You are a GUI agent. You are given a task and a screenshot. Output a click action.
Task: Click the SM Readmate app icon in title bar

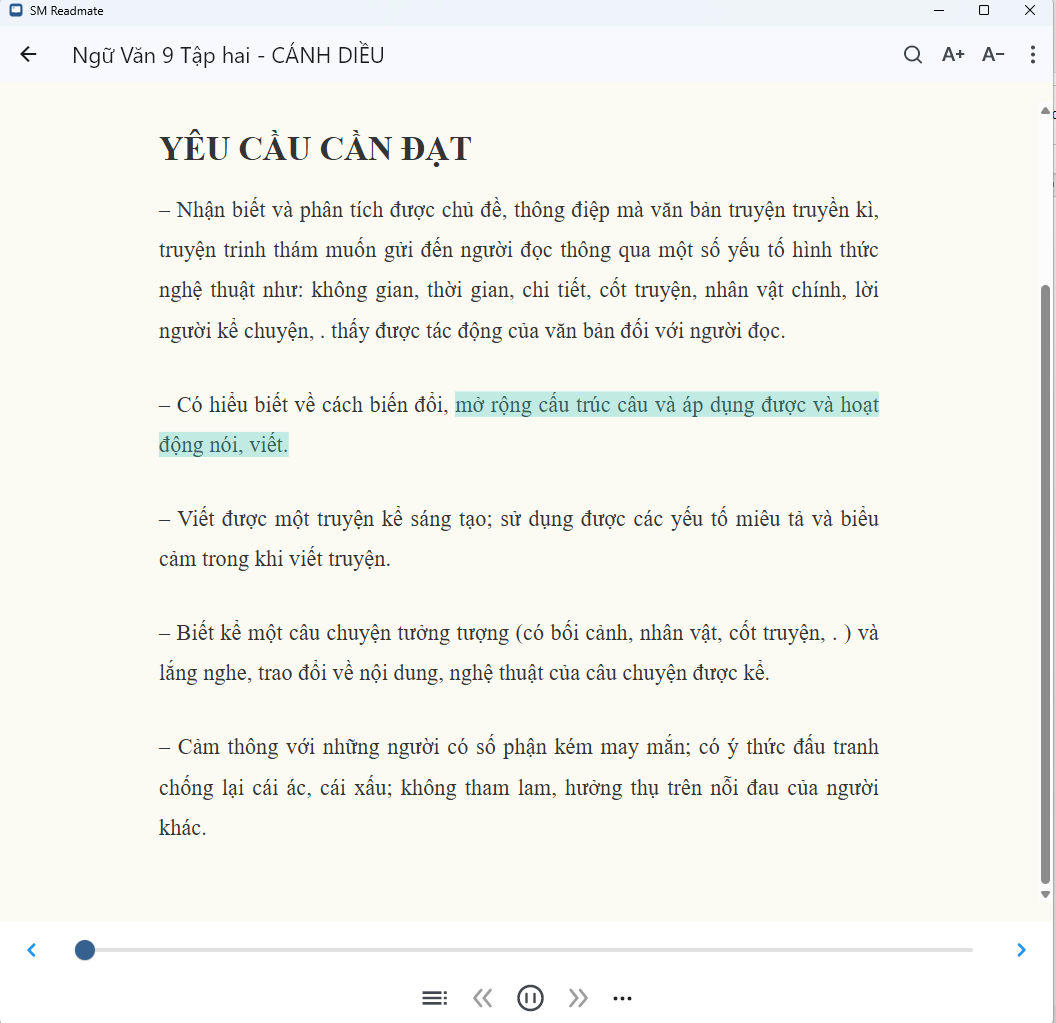point(14,10)
